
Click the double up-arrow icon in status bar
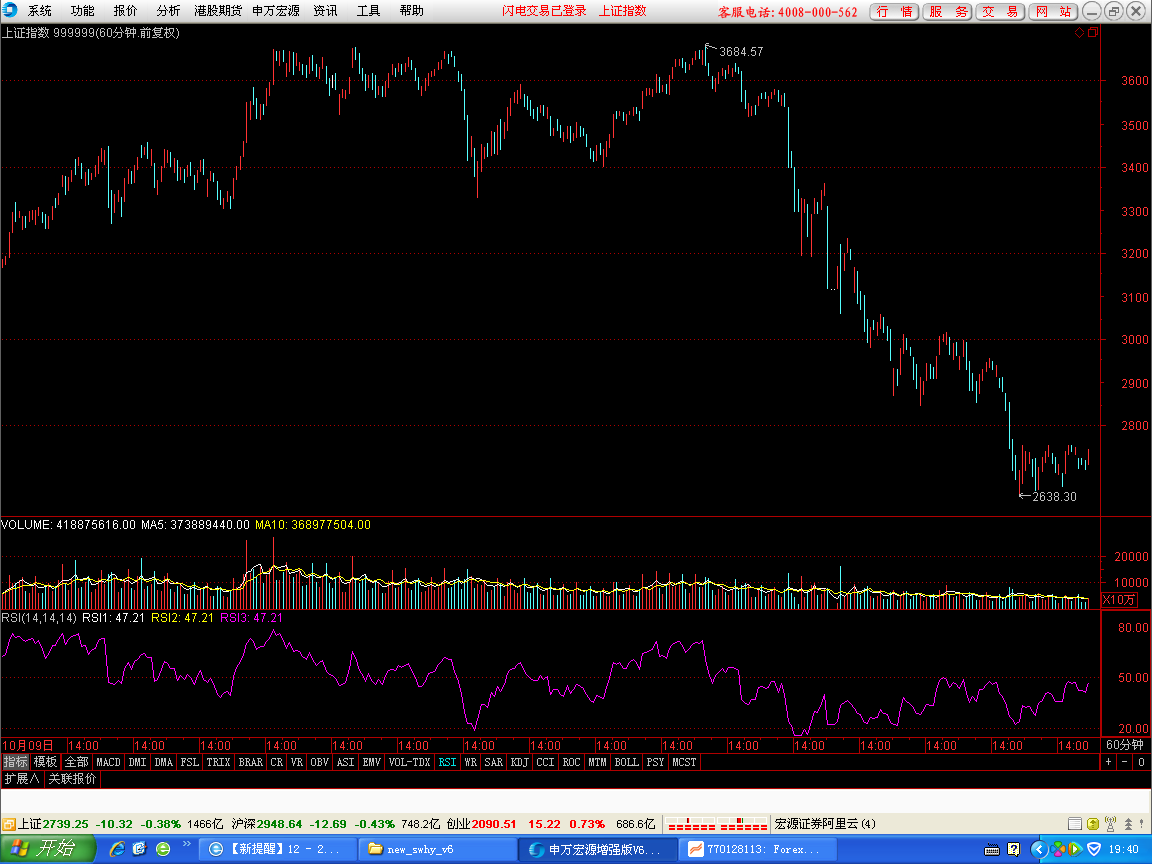pos(1128,824)
